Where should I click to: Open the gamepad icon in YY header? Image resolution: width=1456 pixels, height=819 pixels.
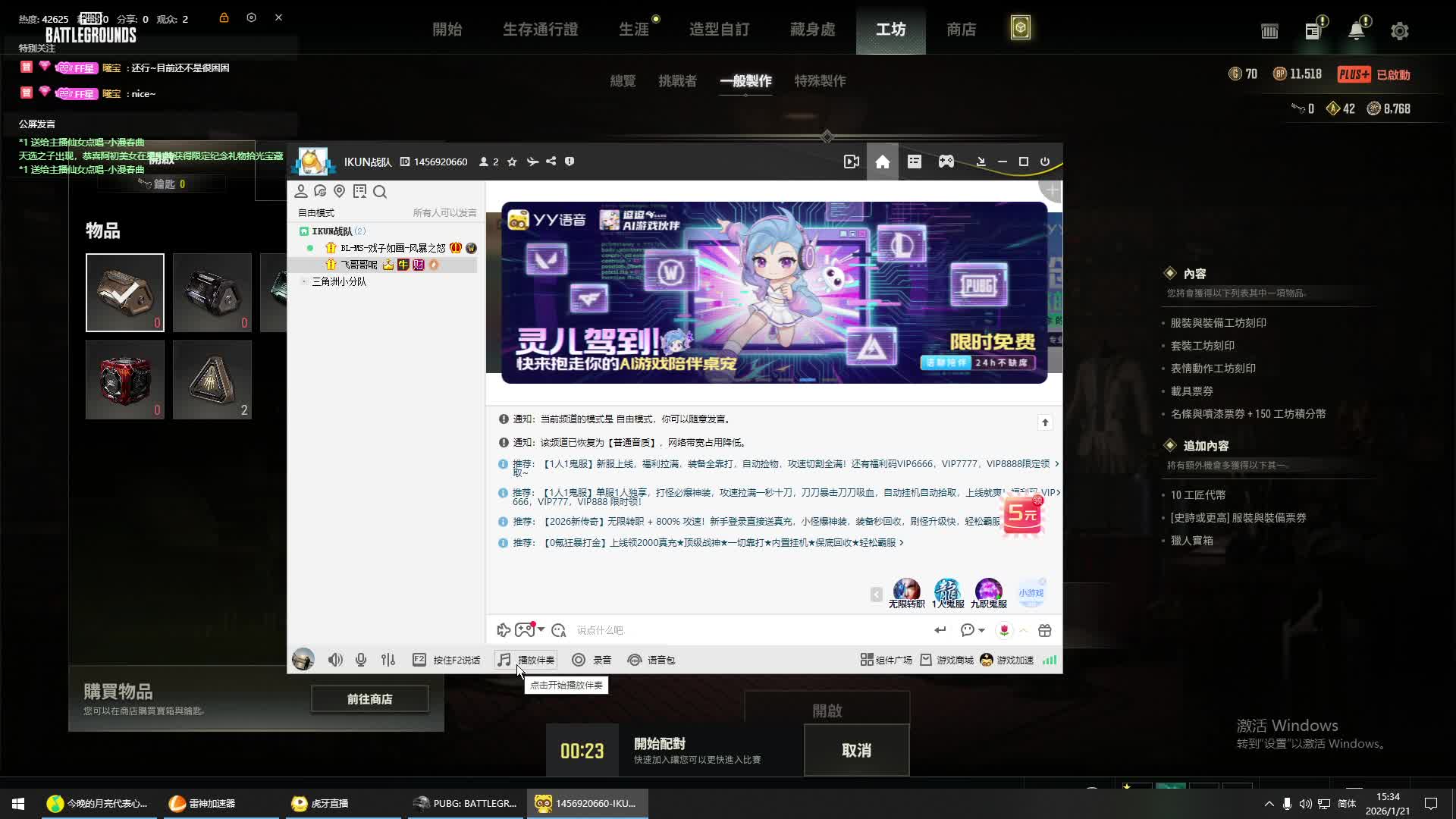(x=946, y=162)
